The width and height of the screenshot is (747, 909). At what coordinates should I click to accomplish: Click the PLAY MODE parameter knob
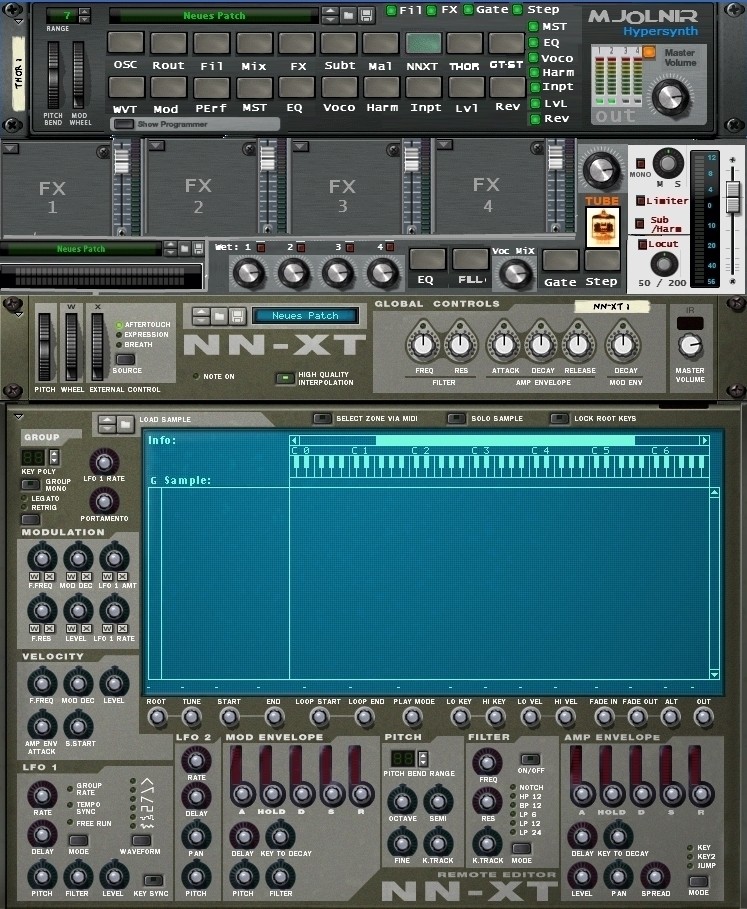point(413,717)
